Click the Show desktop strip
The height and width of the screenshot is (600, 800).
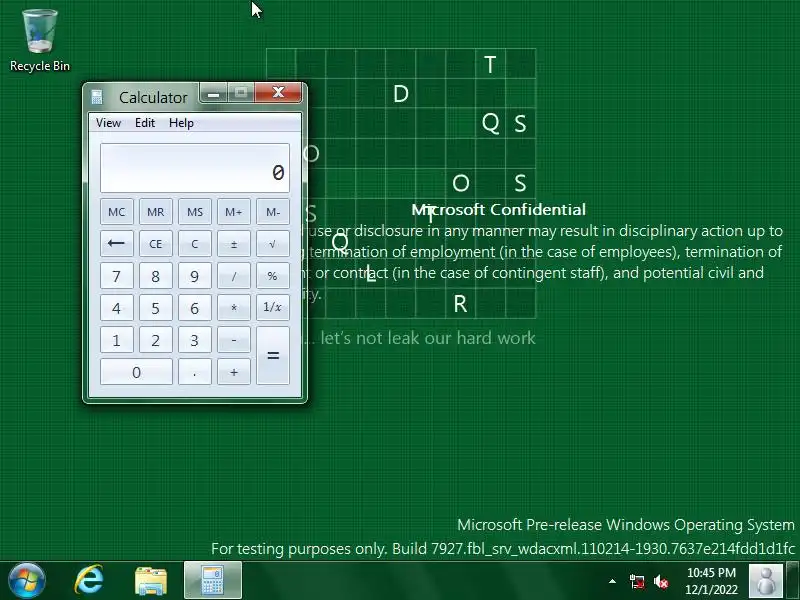click(792, 581)
